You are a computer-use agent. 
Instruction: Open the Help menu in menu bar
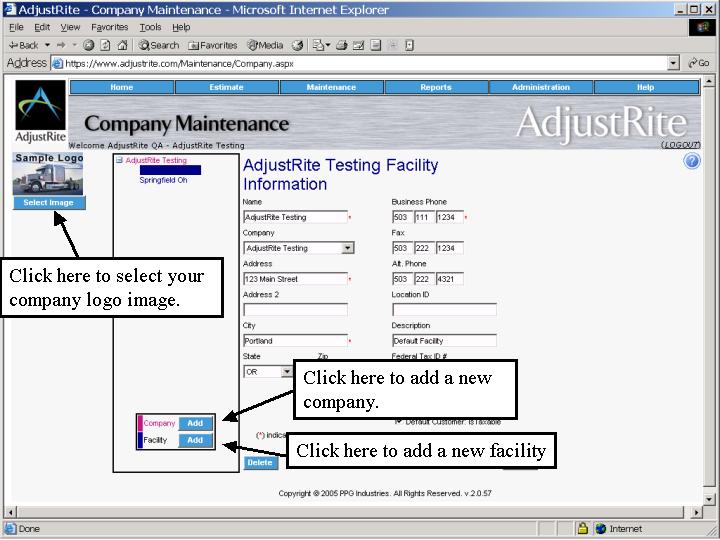(181, 27)
